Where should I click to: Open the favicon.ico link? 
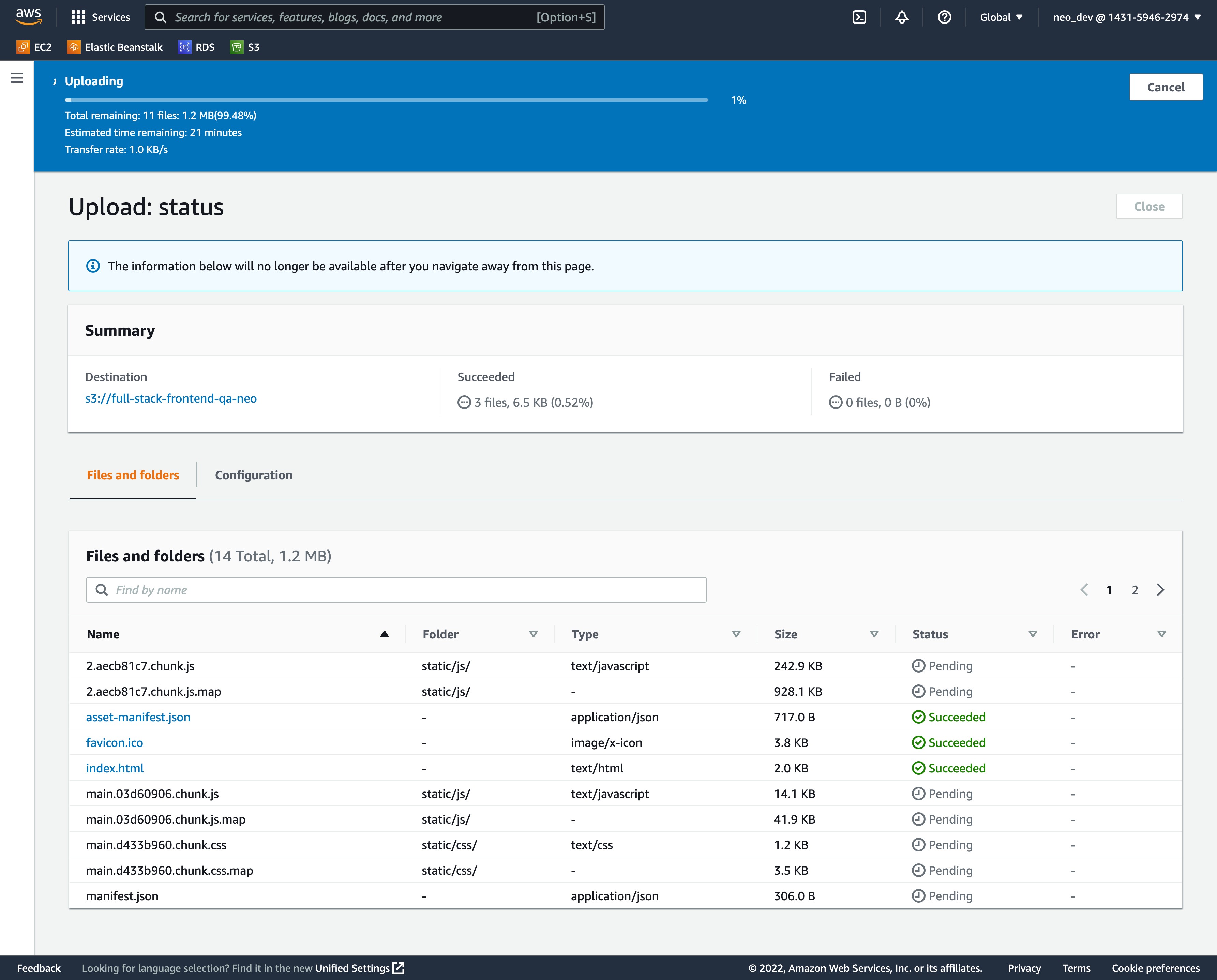tap(115, 742)
